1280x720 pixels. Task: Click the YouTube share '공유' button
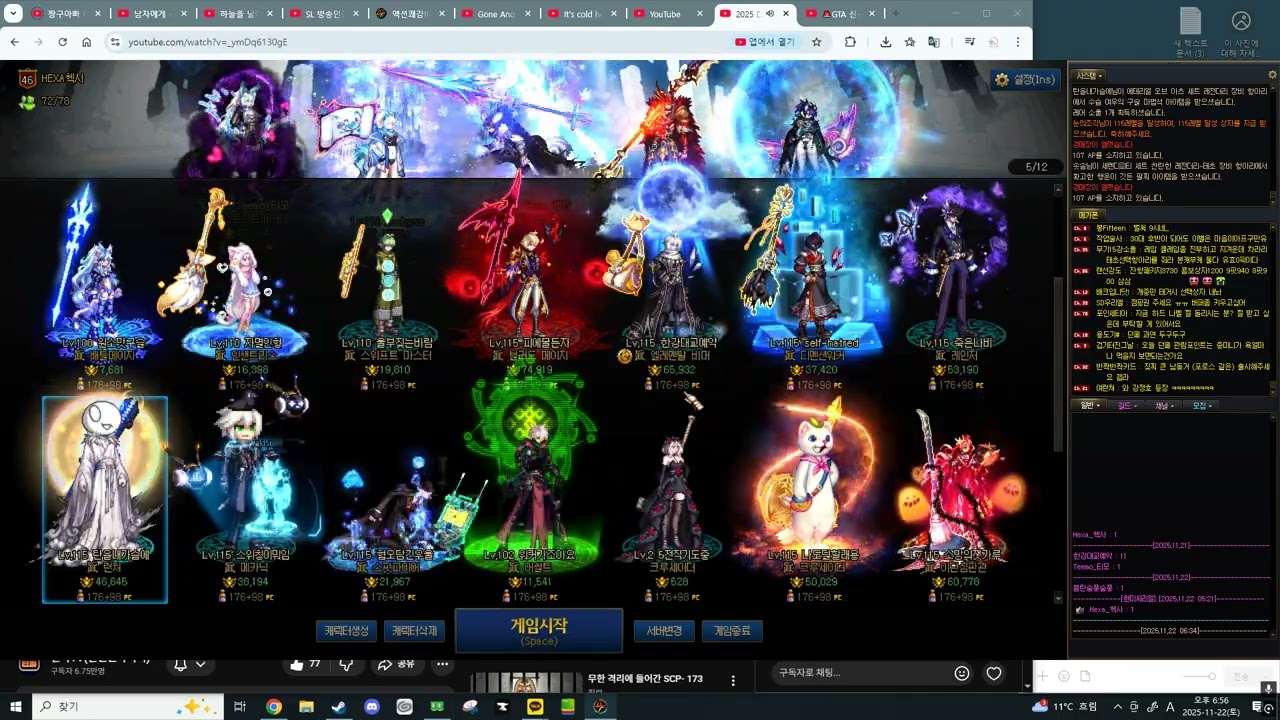(x=396, y=664)
